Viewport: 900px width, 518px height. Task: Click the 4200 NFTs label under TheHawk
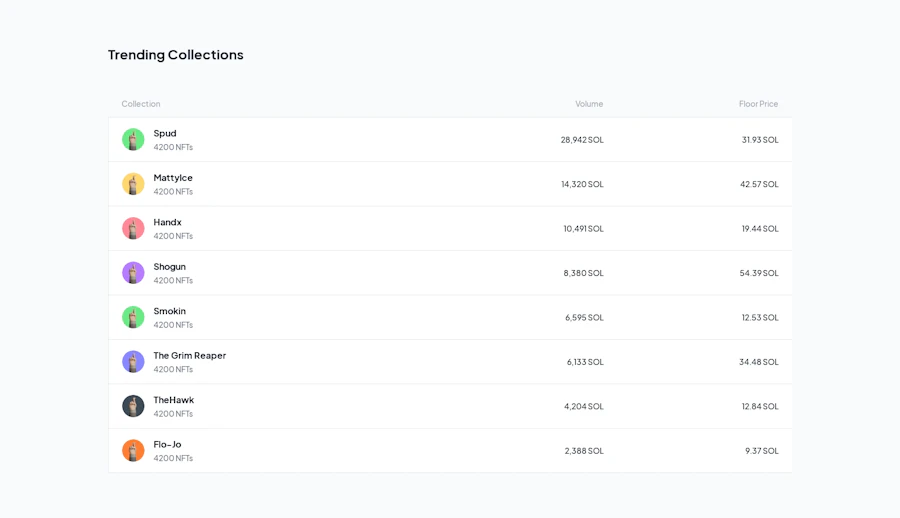pos(173,413)
